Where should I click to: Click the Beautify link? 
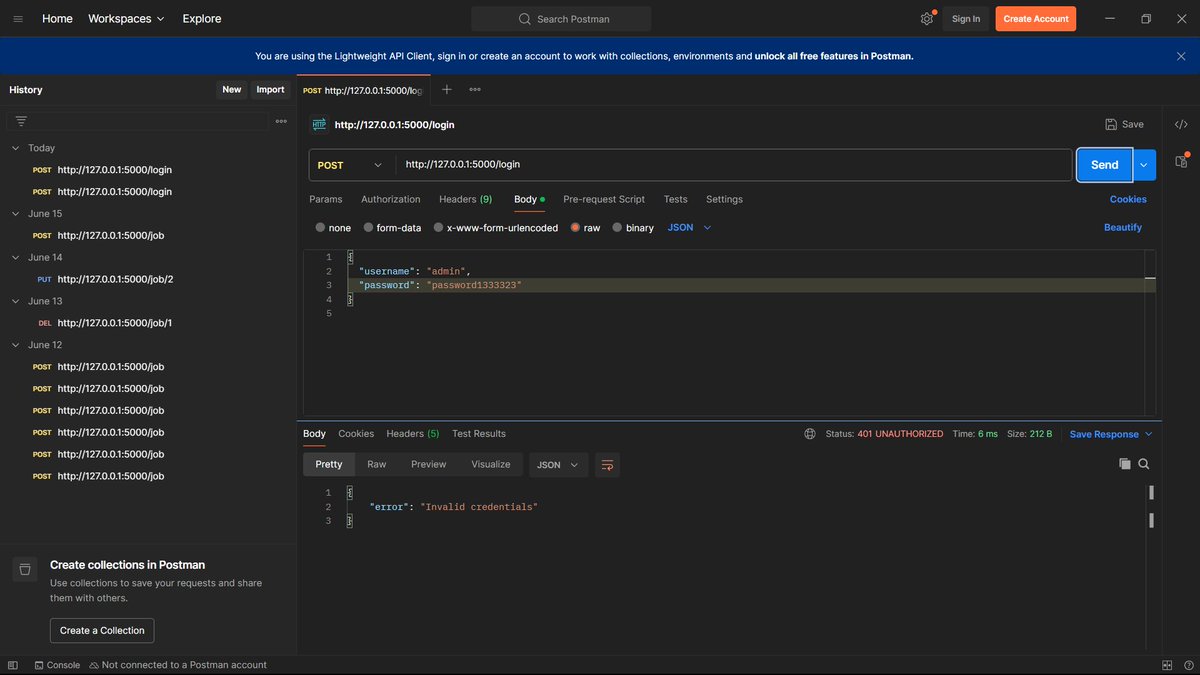(x=1123, y=228)
